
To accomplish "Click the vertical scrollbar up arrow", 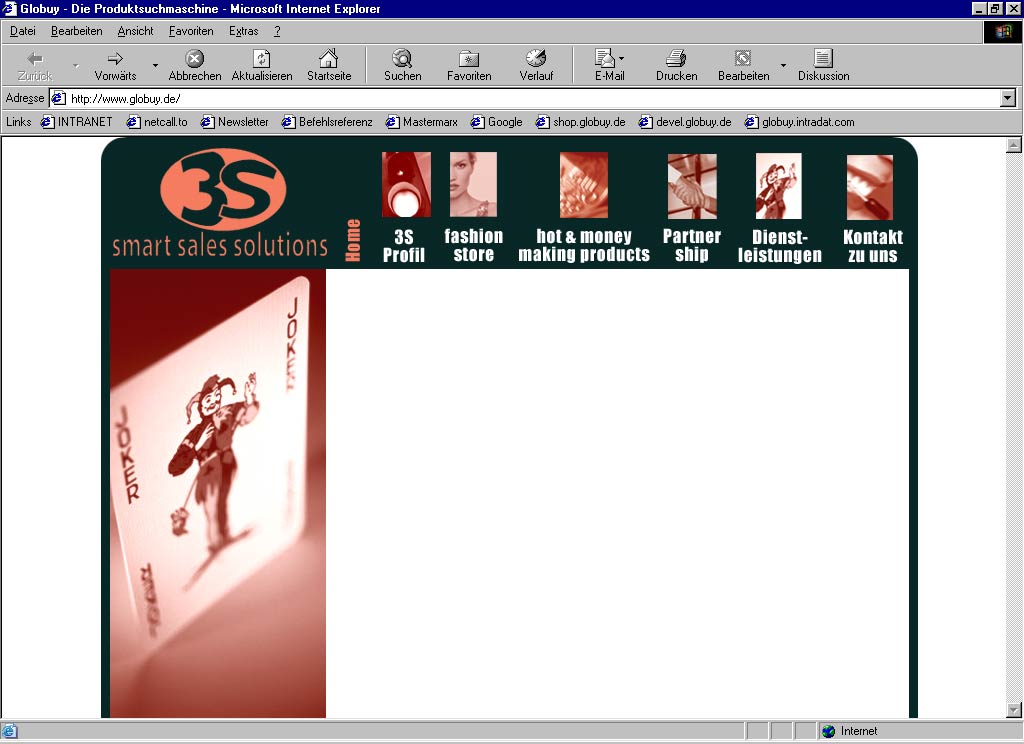I will tap(1014, 144).
